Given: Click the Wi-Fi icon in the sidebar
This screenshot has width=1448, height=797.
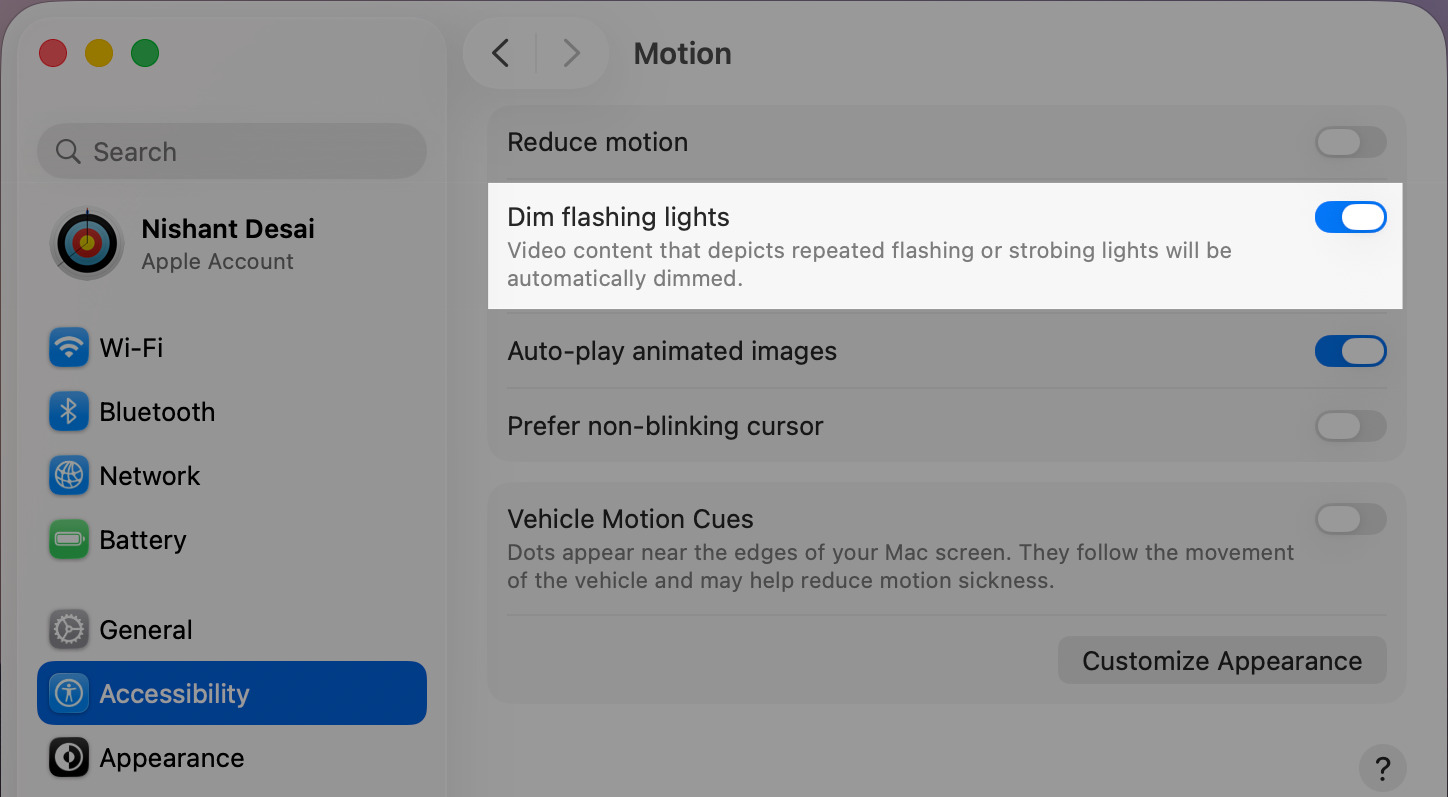Looking at the screenshot, I should pos(68,347).
